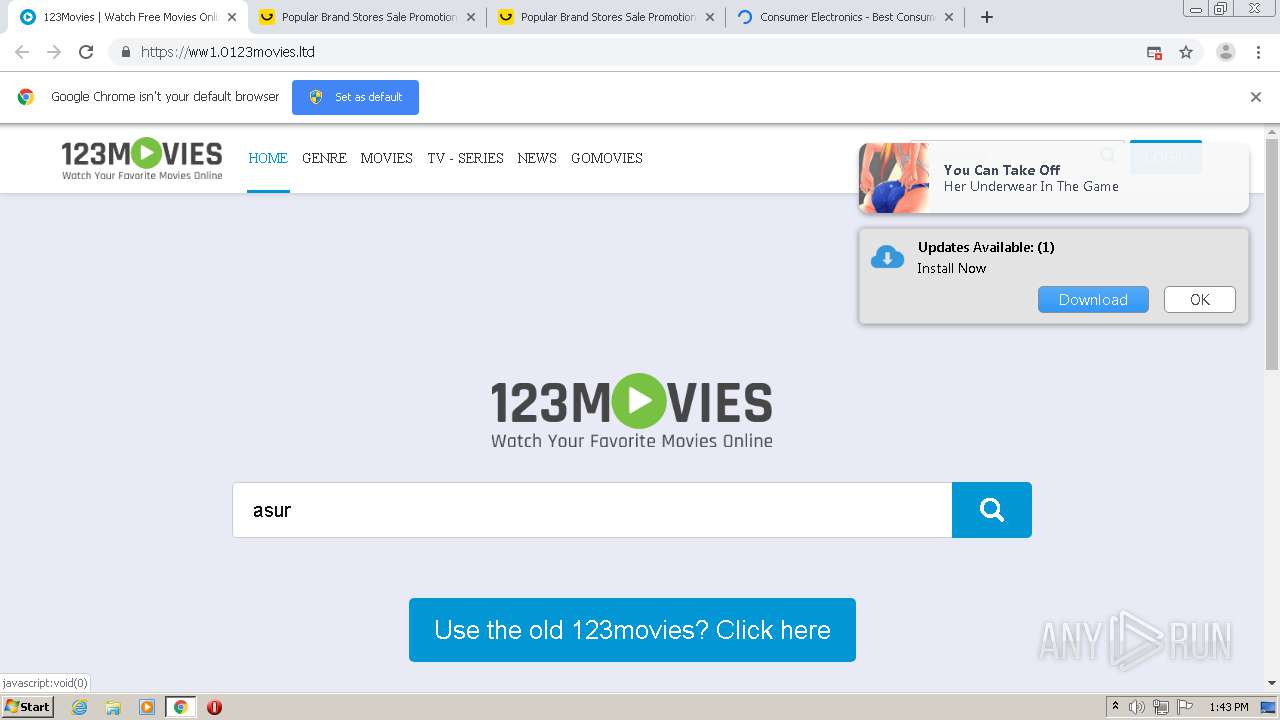Click the address bar URL field
1280x720 pixels.
coord(640,52)
